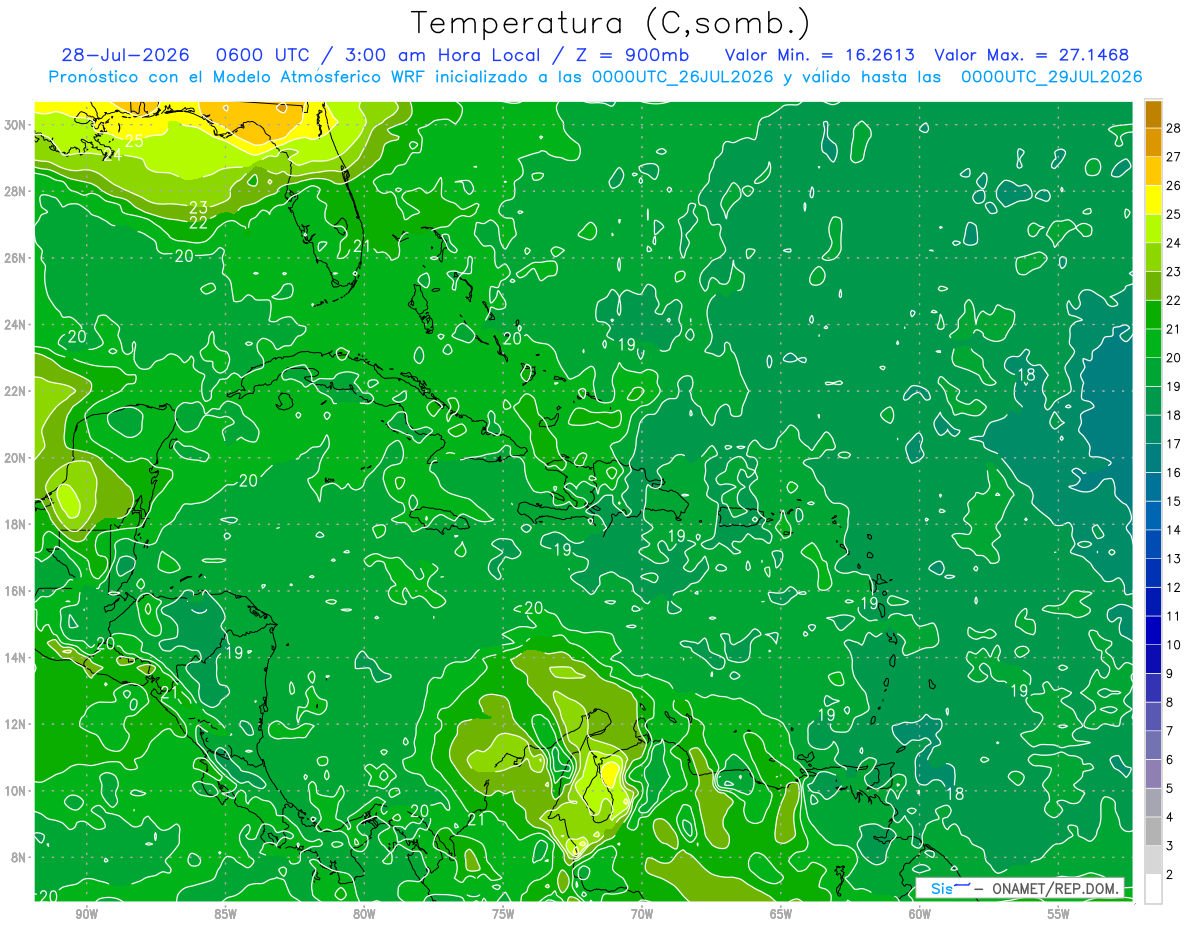Click the "85W" longitude axis label
1200x927 pixels.
pos(225,914)
